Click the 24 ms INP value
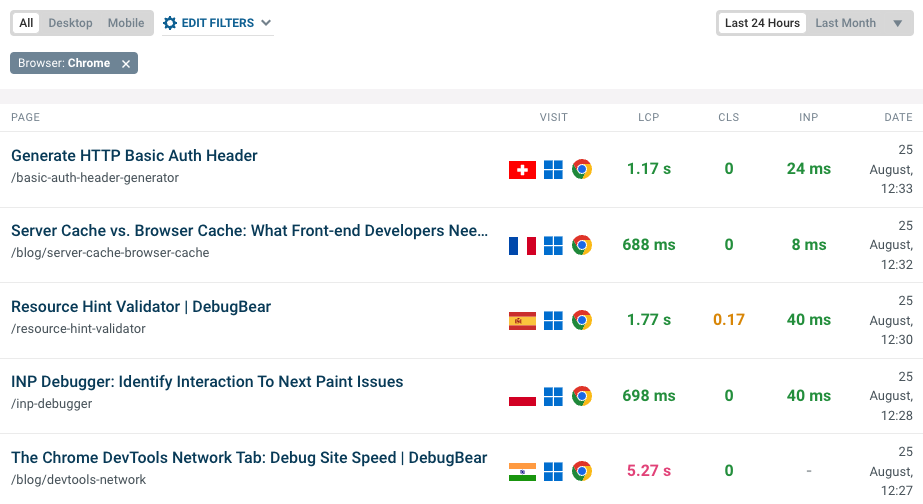 tap(809, 169)
